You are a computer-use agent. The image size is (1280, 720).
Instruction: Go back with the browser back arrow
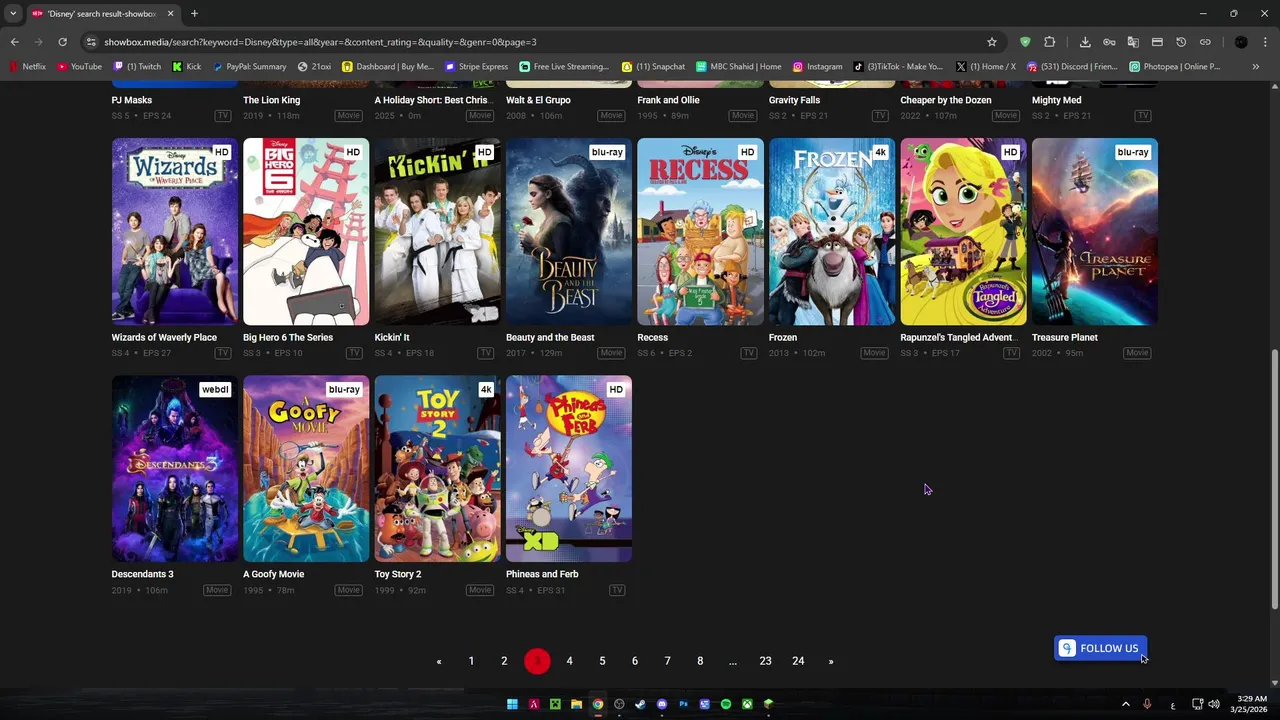14,42
